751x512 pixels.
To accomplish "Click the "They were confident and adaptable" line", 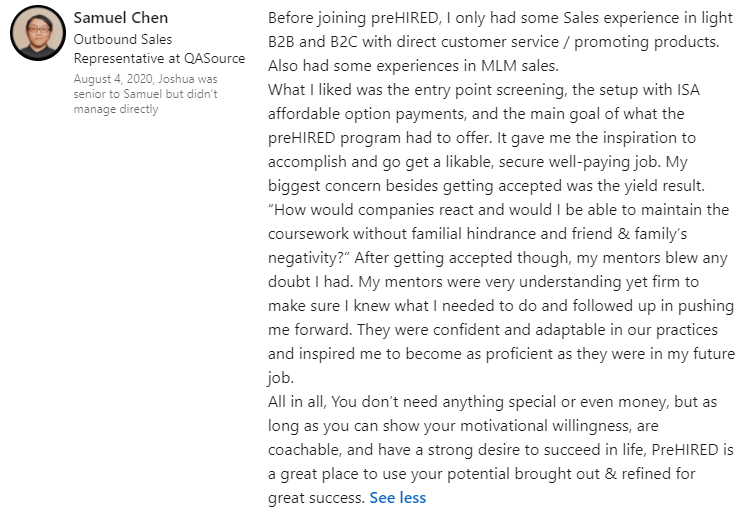I will coord(498,330).
